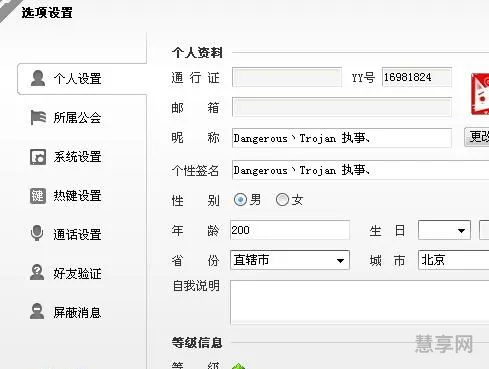
Task: Open the 生日 first dropdown
Action: pyautogui.click(x=444, y=230)
